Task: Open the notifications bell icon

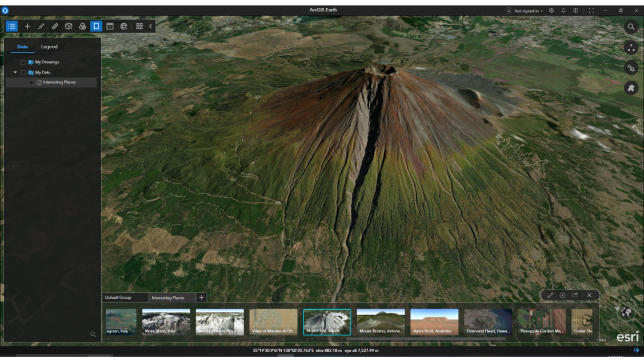Action: pos(564,11)
